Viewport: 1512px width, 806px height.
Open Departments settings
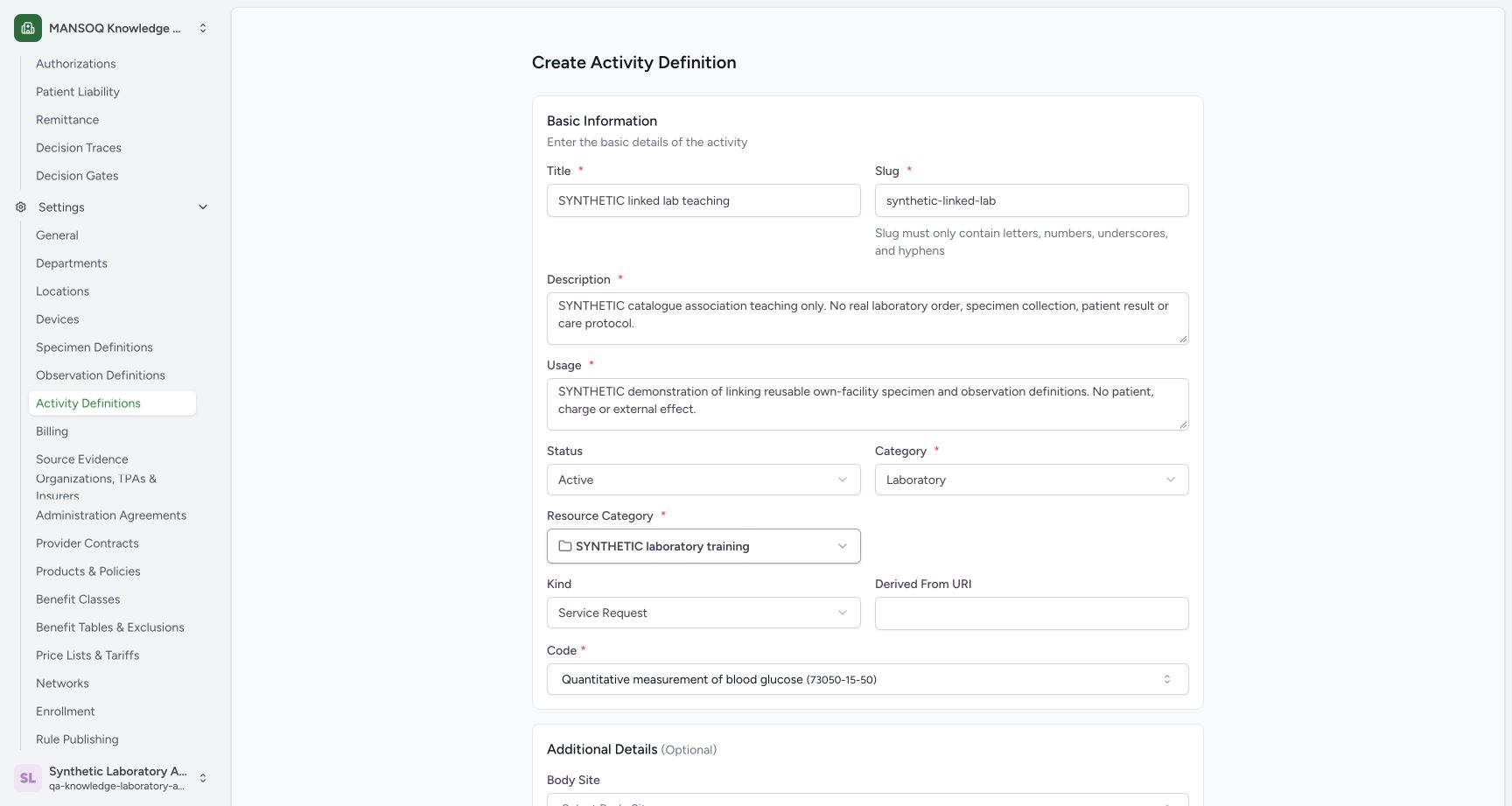pyautogui.click(x=112, y=263)
